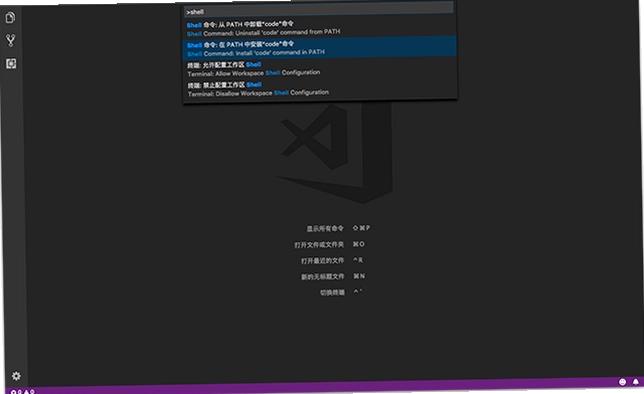Viewport: 644px width, 394px height.
Task: Choose Allow Workspace Shell Configuration
Action: 320,69
